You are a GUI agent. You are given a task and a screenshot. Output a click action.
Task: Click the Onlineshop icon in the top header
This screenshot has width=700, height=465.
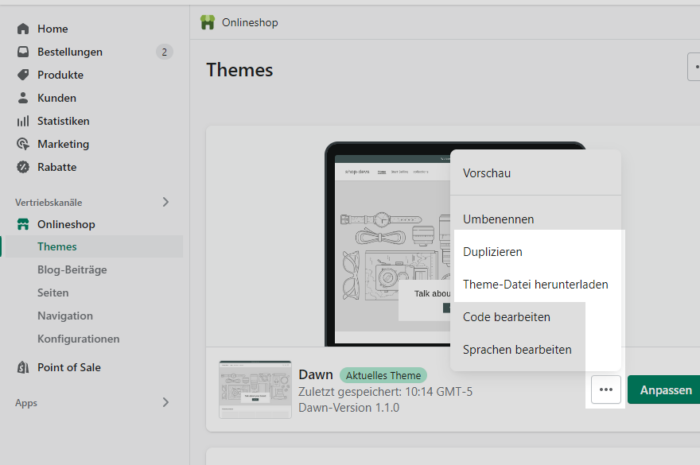(208, 22)
